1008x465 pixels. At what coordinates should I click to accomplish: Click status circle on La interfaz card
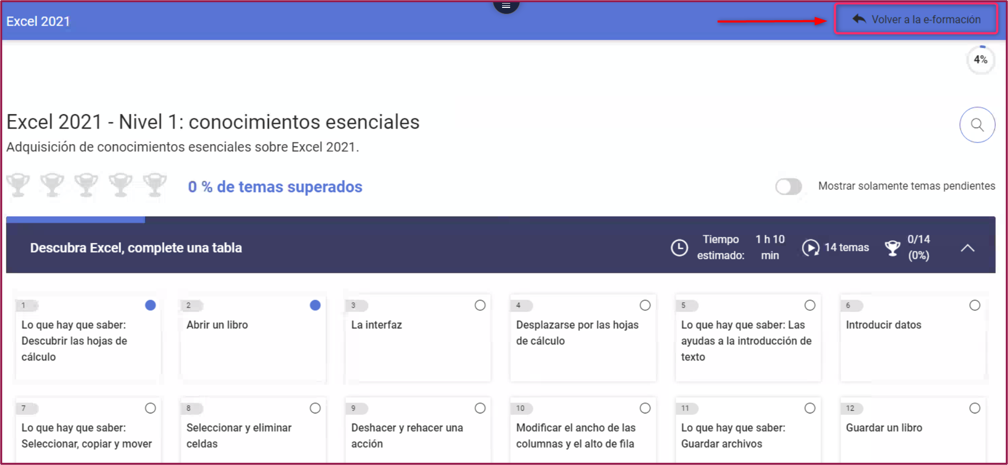coord(480,305)
